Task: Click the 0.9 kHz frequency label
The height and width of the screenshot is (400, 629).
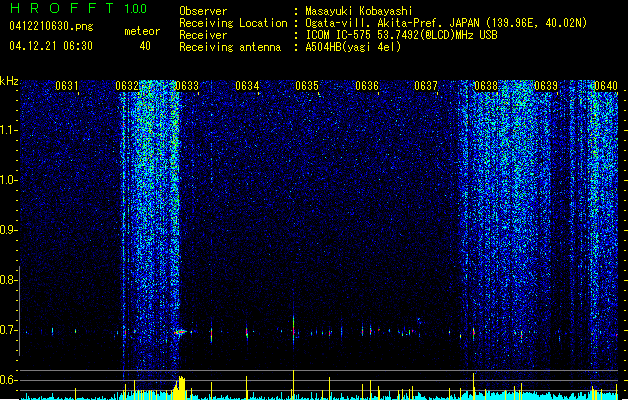Action: click(x=8, y=230)
